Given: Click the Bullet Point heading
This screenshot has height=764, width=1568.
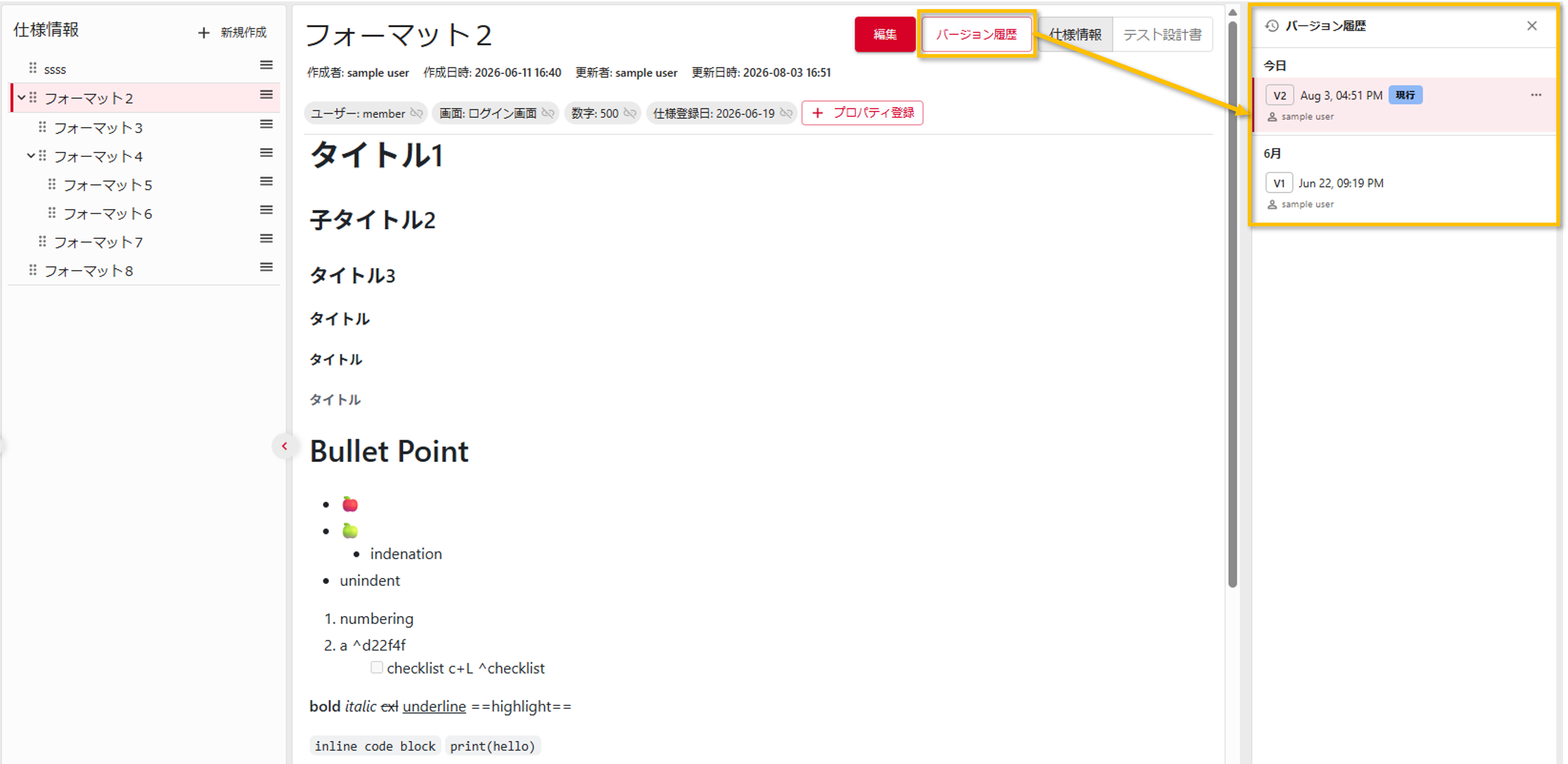Looking at the screenshot, I should [389, 451].
